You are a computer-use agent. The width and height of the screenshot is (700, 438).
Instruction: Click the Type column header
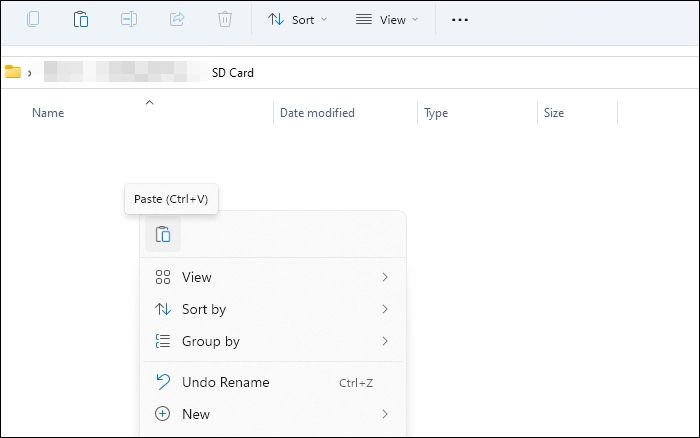(x=436, y=113)
